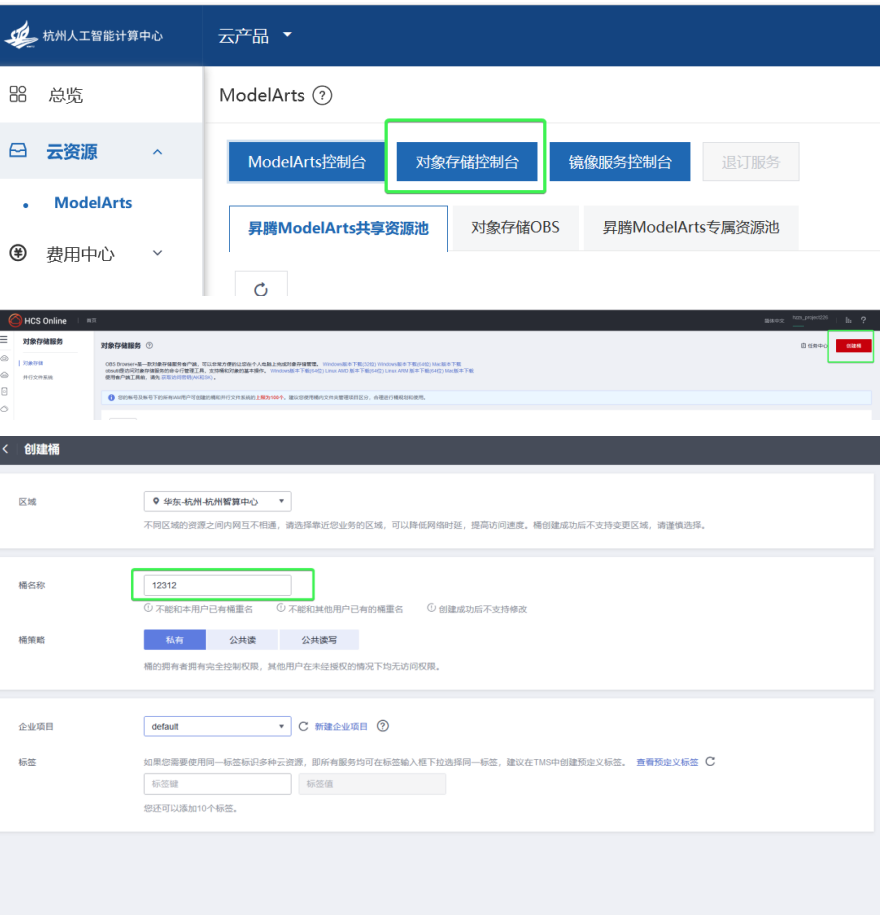Select 公共读 bucket policy

click(242, 640)
